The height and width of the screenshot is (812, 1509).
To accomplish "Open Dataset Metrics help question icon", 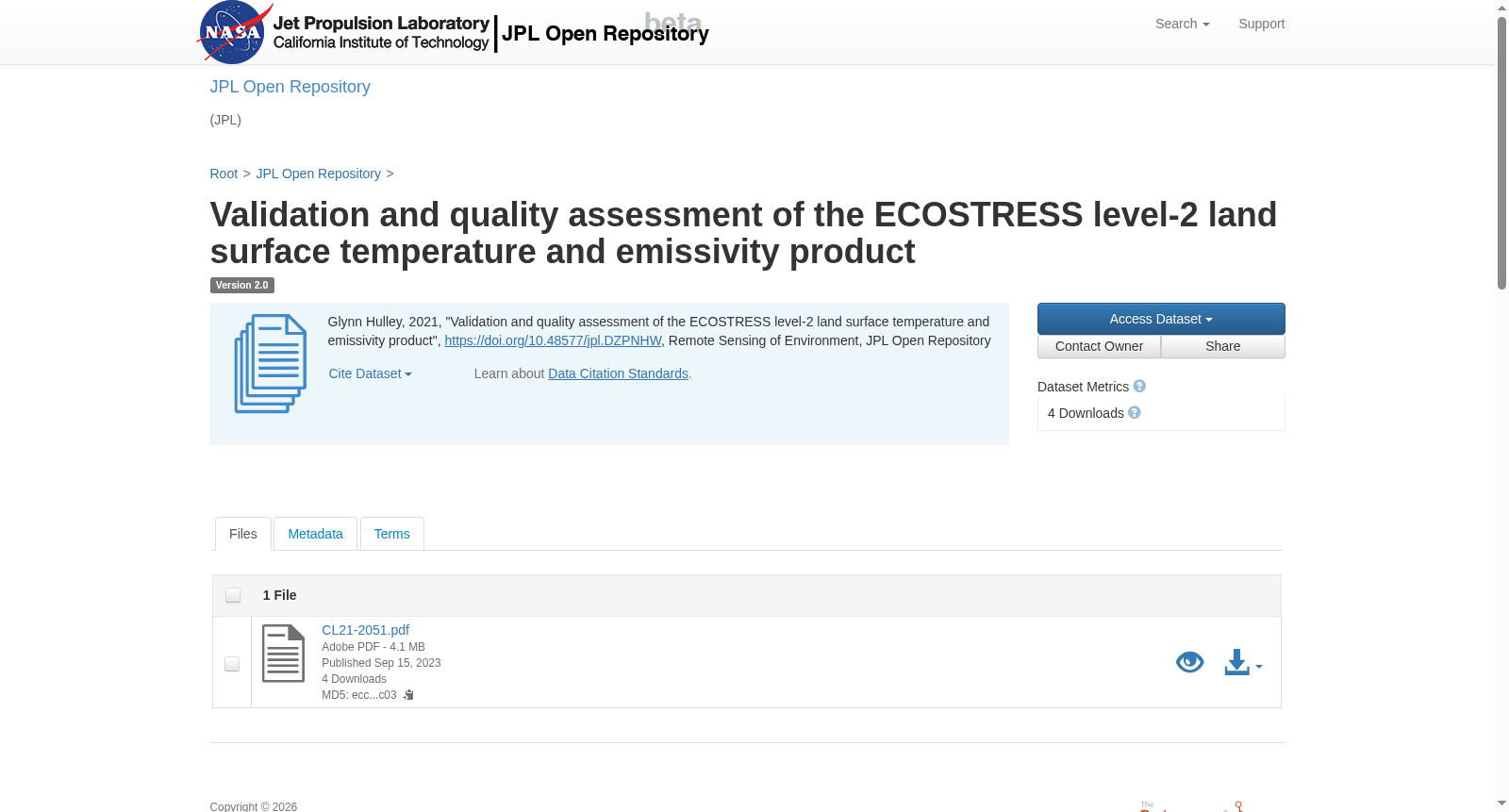I will 1139,387.
